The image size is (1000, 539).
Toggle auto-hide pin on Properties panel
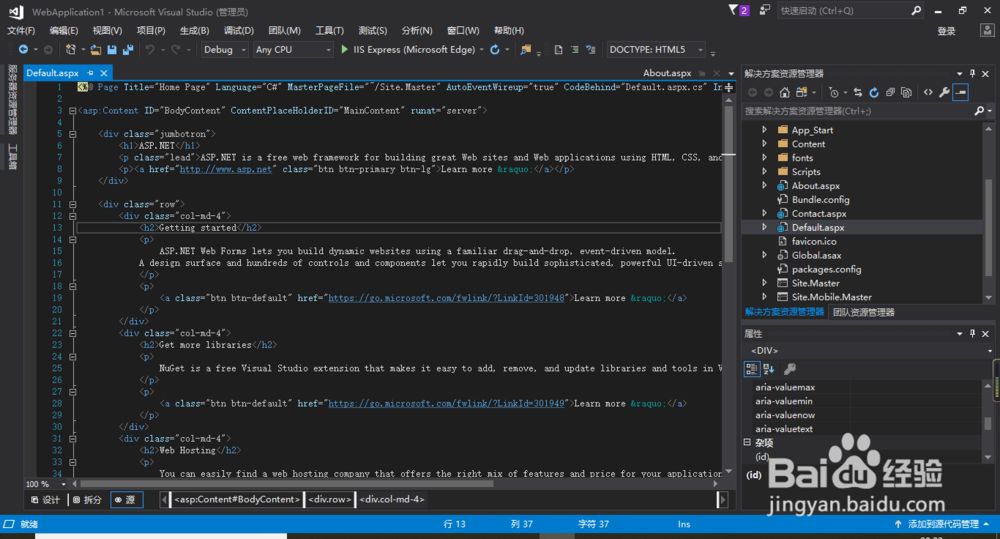973,334
